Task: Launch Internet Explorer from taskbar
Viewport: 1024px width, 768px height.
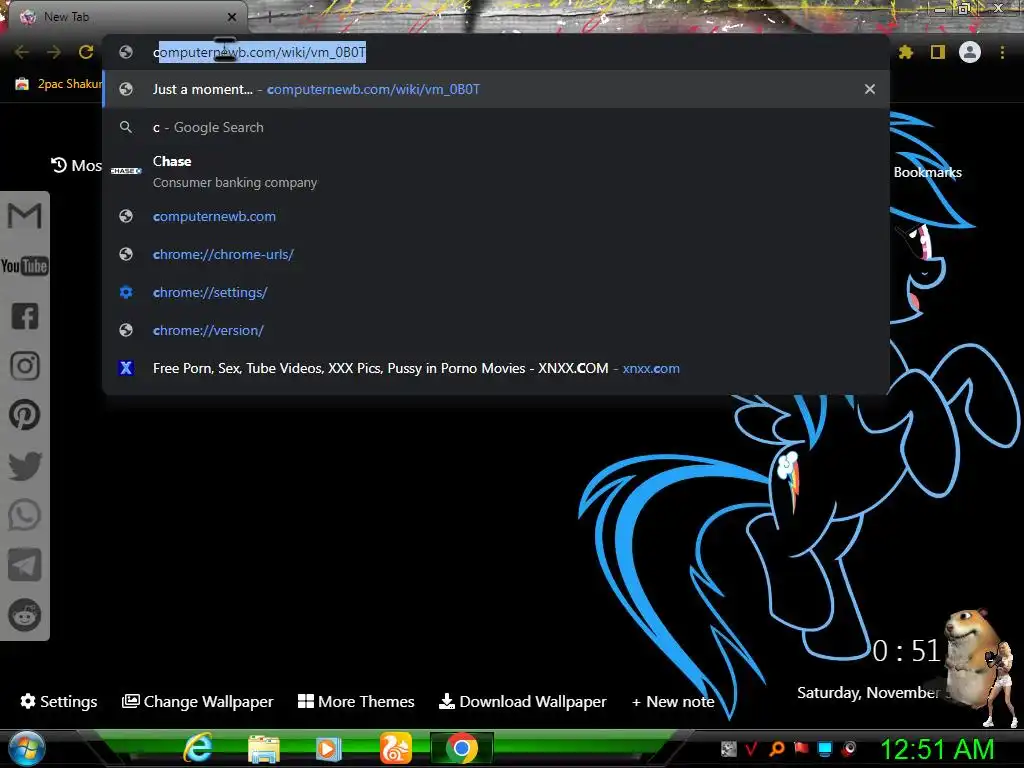Action: pos(197,748)
